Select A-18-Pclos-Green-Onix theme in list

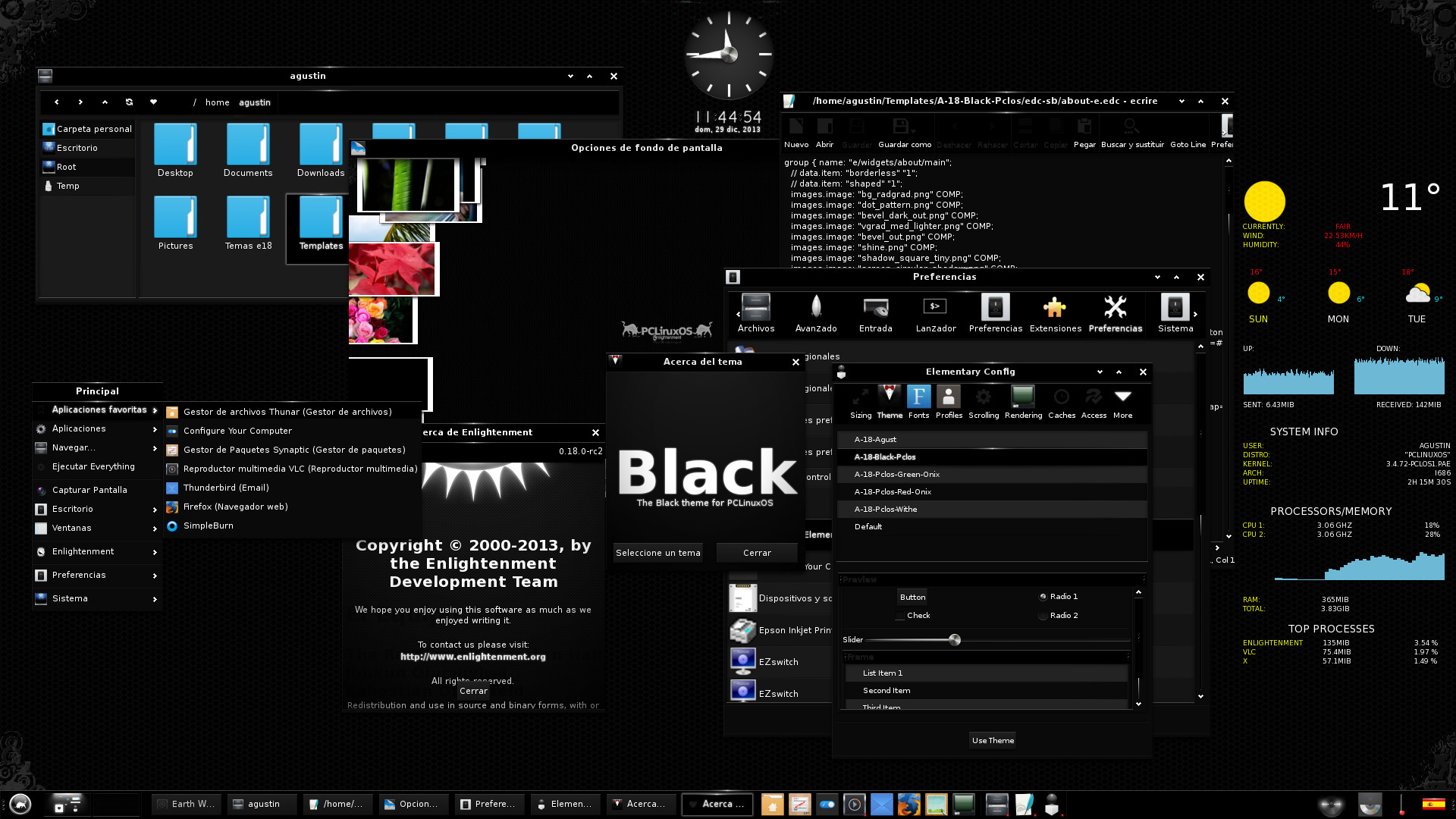(992, 475)
